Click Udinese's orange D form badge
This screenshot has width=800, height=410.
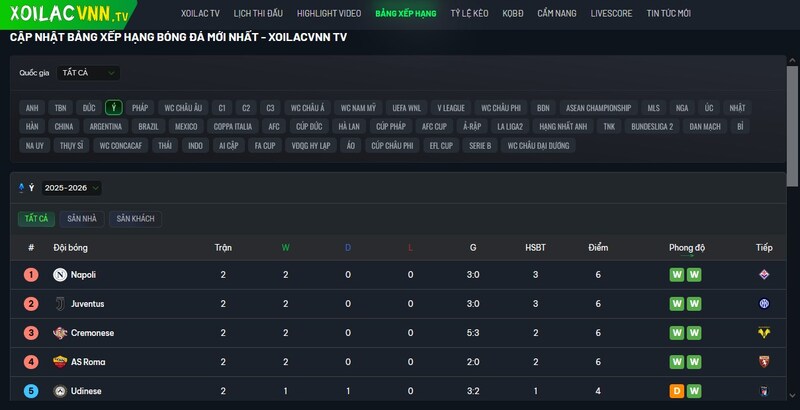677,391
